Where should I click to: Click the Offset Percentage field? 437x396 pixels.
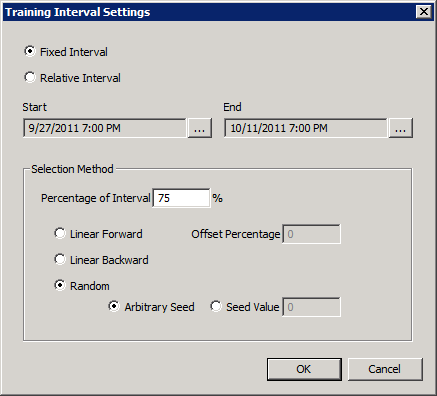pos(311,234)
